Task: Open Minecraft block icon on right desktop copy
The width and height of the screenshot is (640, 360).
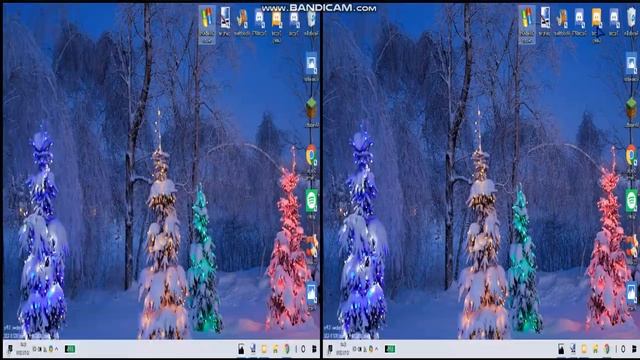Action: point(631,108)
